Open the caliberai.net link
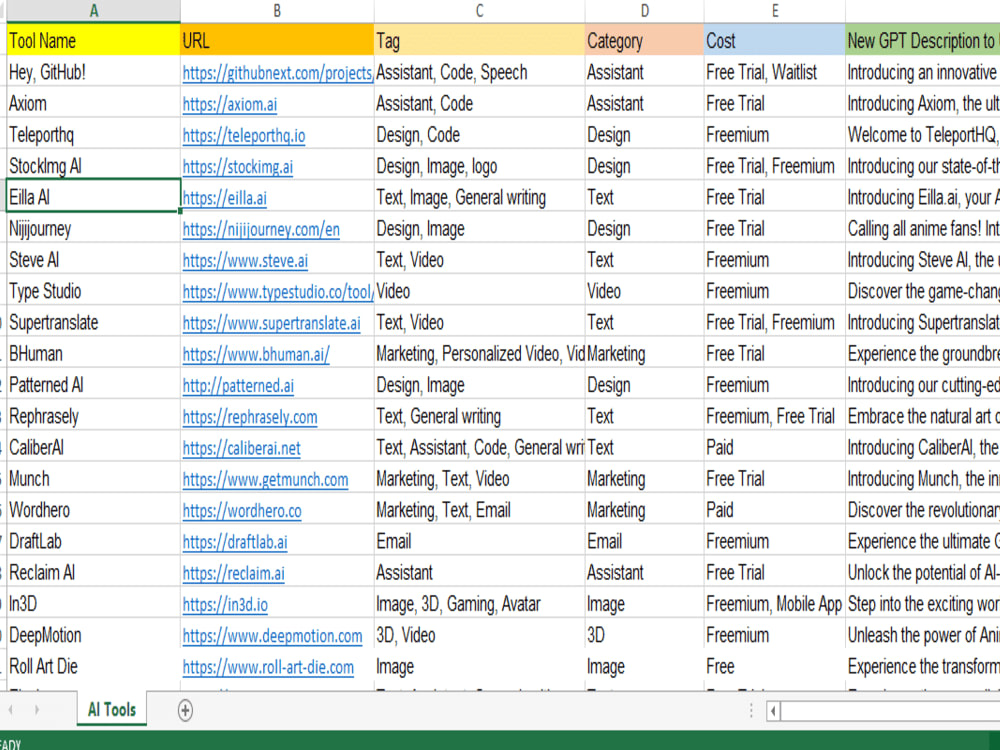The image size is (1000, 750). (x=241, y=448)
